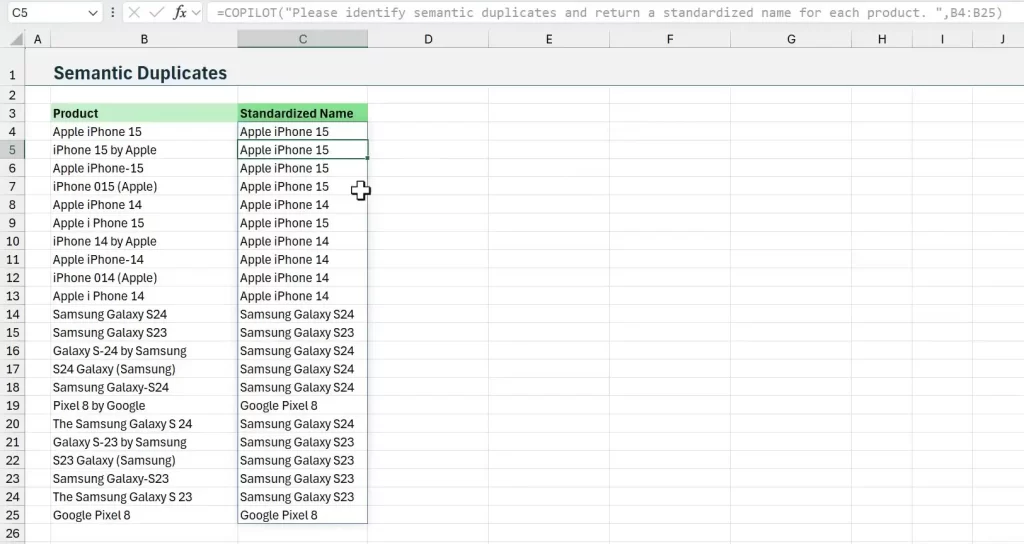Click the Semantic Duplicates title cell

point(140,73)
